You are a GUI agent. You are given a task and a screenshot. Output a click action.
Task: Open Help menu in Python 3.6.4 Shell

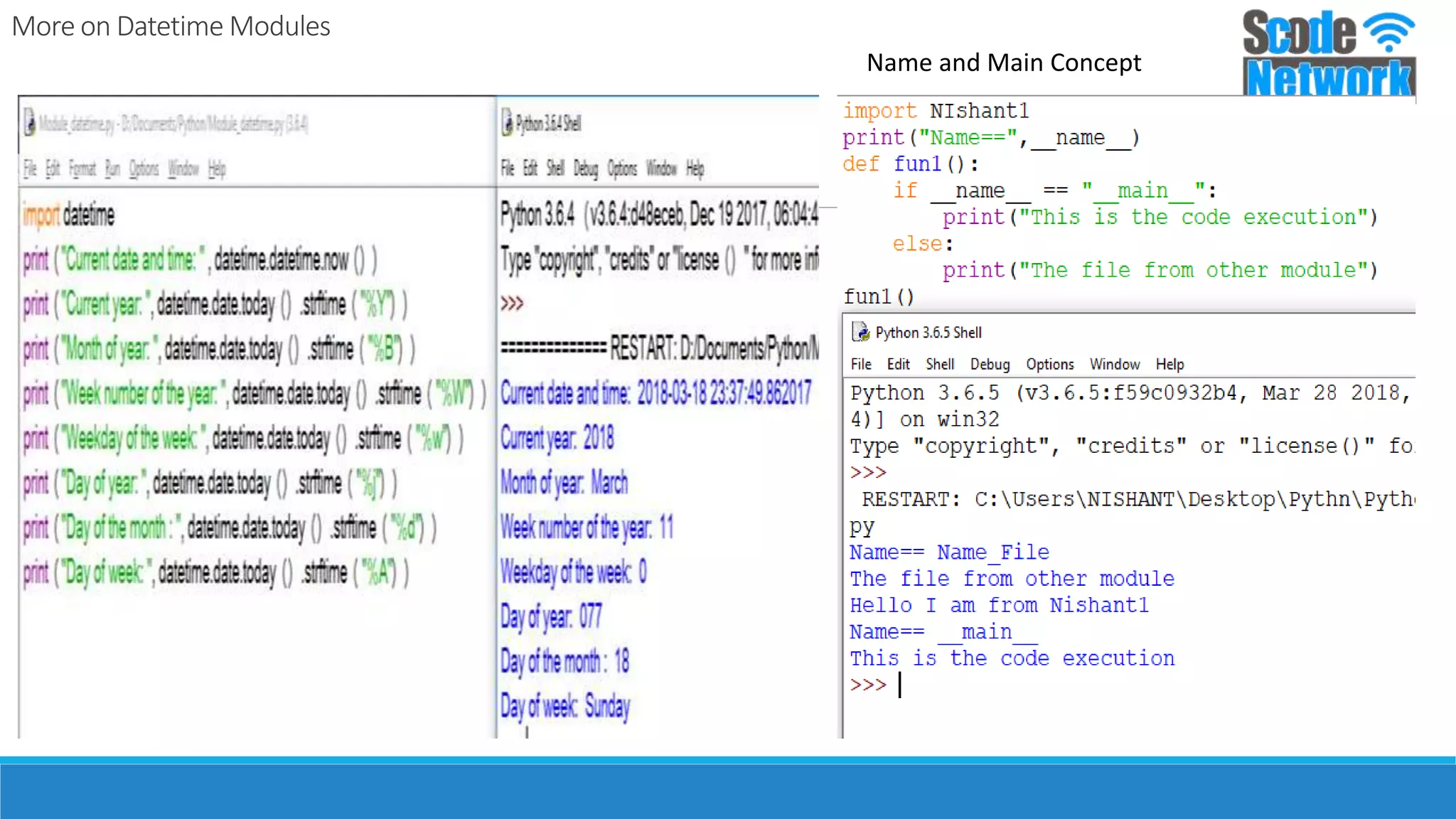point(695,168)
